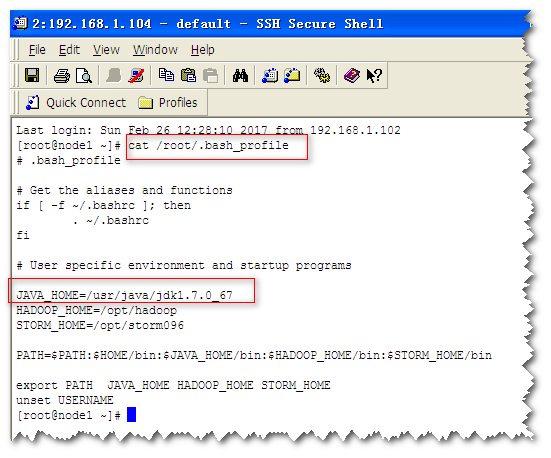The height and width of the screenshot is (458, 551).
Task: Click the 'unset USERNAME' line
Action: coord(65,400)
